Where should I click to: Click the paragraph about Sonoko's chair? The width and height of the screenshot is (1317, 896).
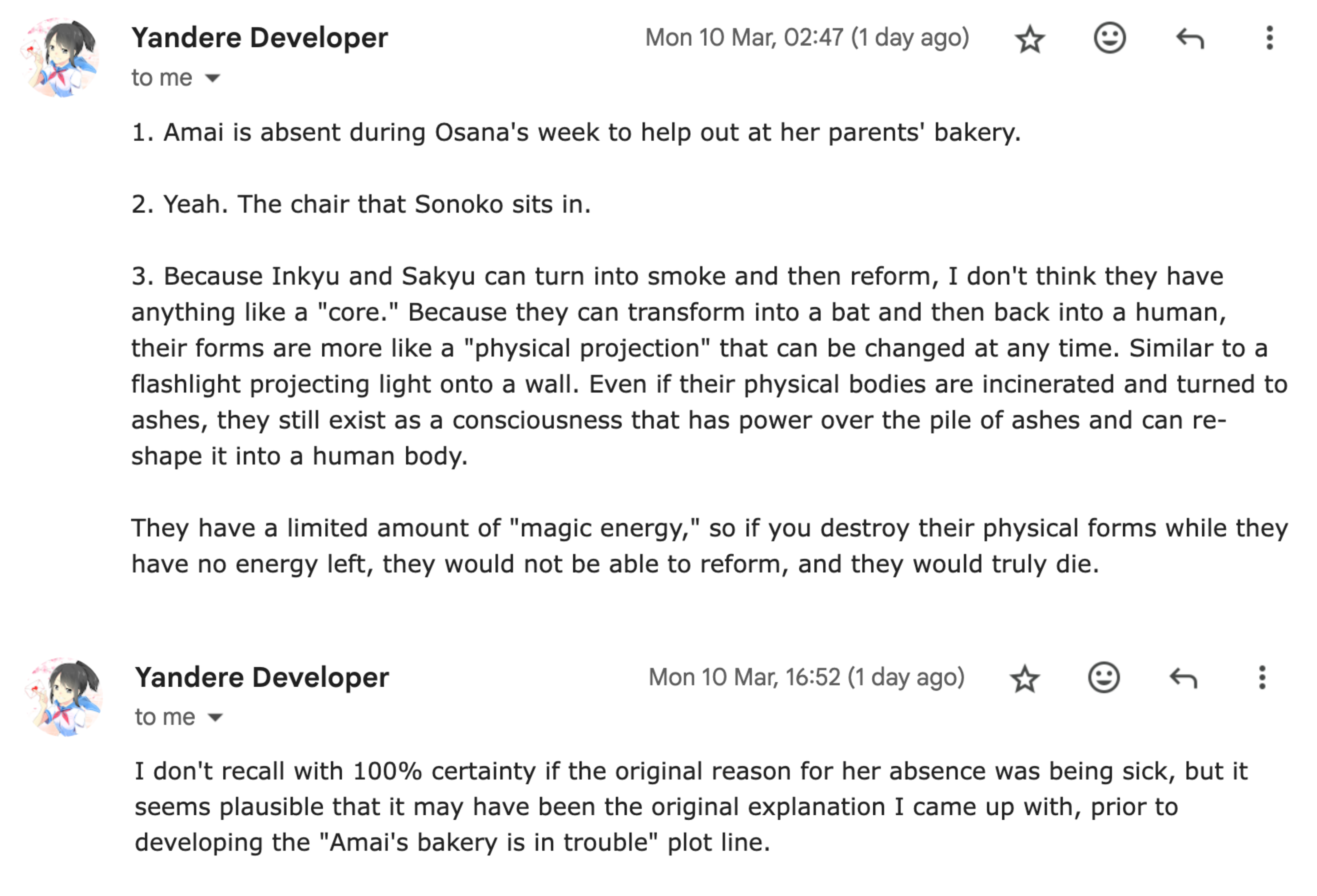(361, 204)
